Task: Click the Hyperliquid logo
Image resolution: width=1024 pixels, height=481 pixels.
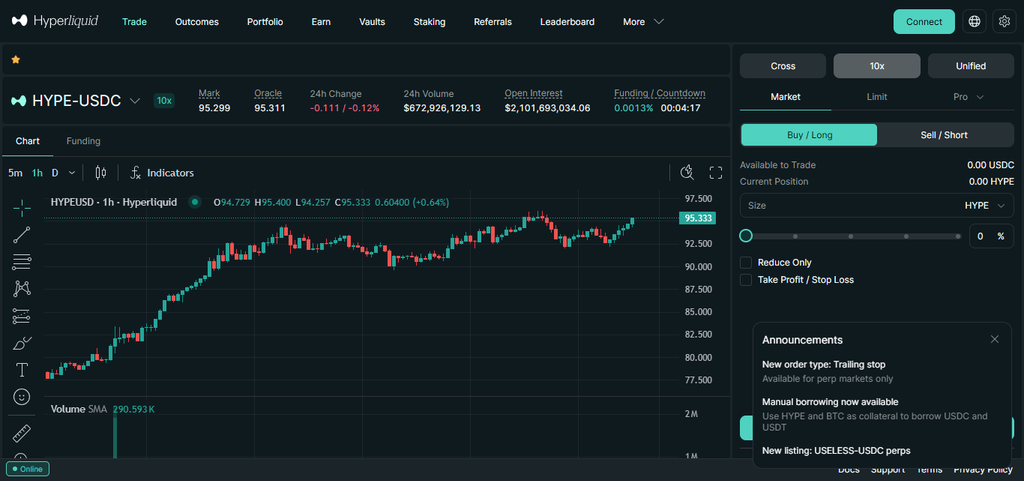Action: pyautogui.click(x=55, y=21)
